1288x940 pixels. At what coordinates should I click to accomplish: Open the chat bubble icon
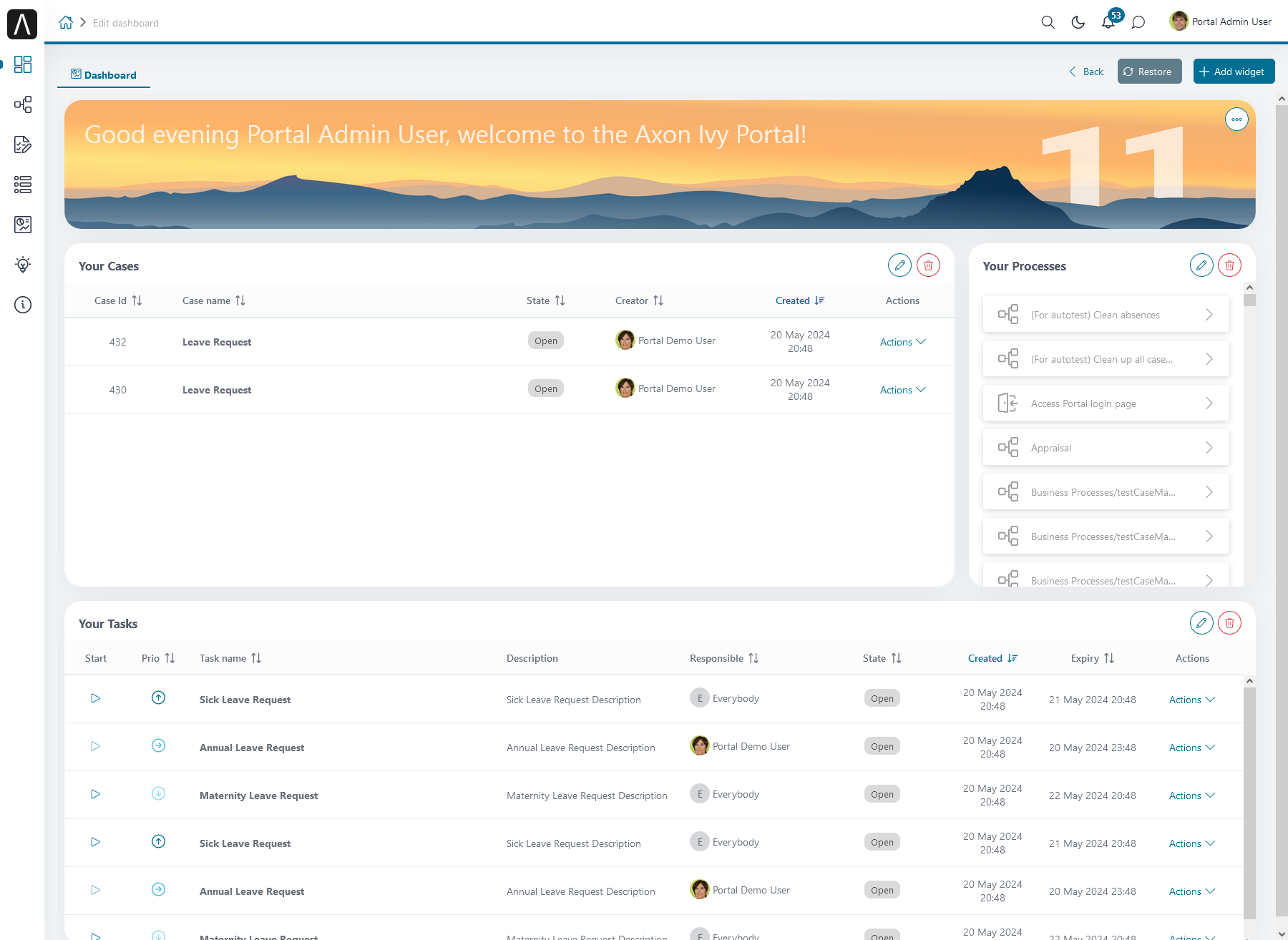click(x=1138, y=22)
